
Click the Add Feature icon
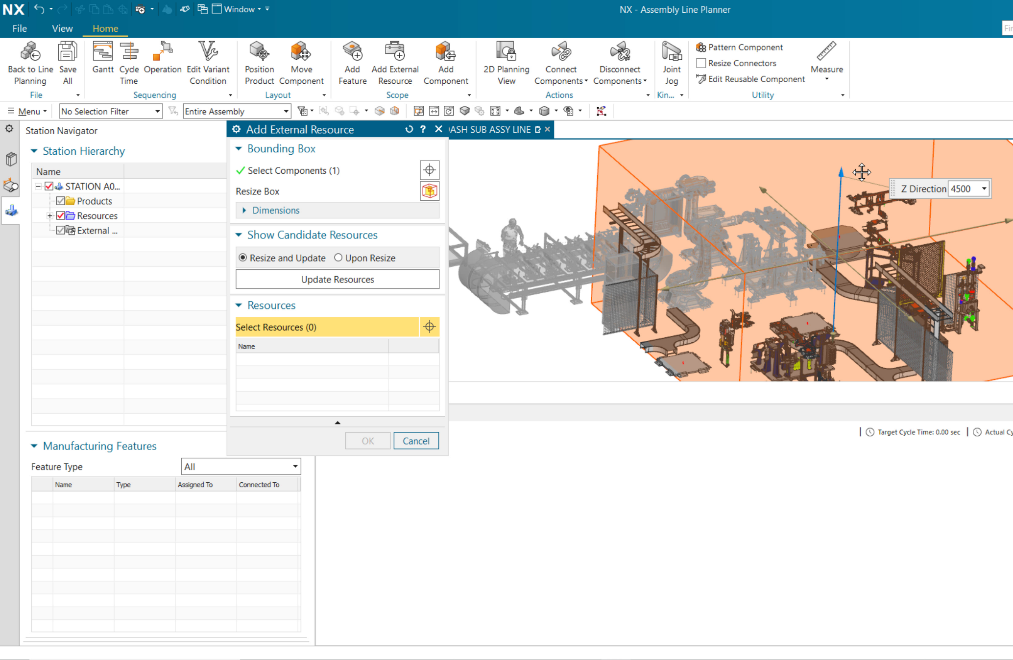click(353, 63)
